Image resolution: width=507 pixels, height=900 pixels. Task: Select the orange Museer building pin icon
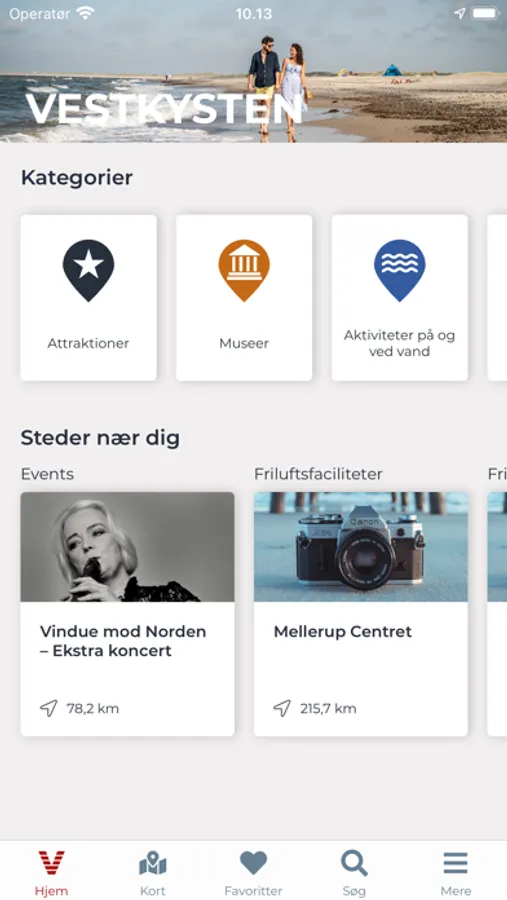tap(244, 270)
